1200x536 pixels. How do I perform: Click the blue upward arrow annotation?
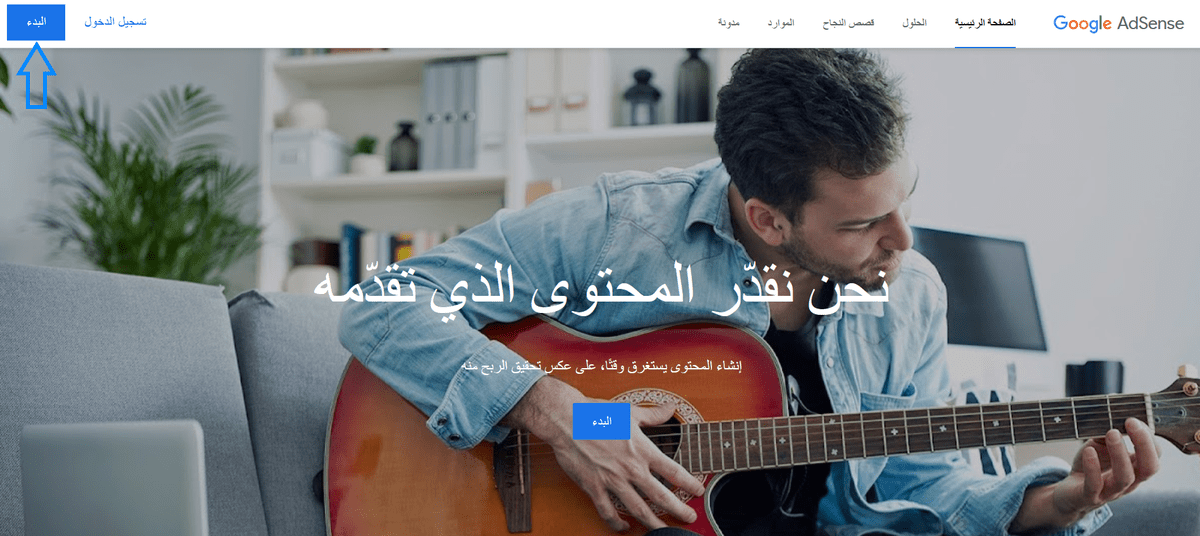[x=36, y=77]
